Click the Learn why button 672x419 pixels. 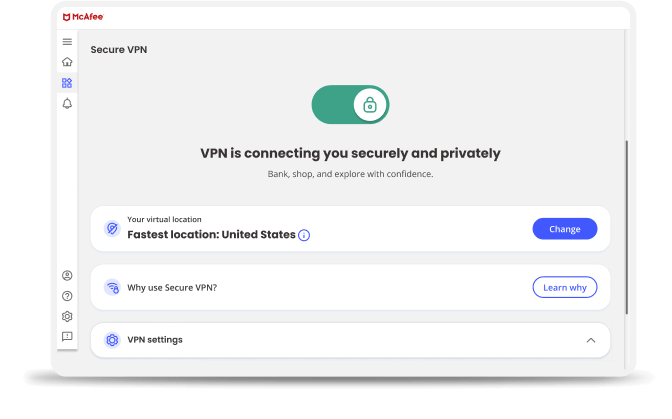[564, 288]
